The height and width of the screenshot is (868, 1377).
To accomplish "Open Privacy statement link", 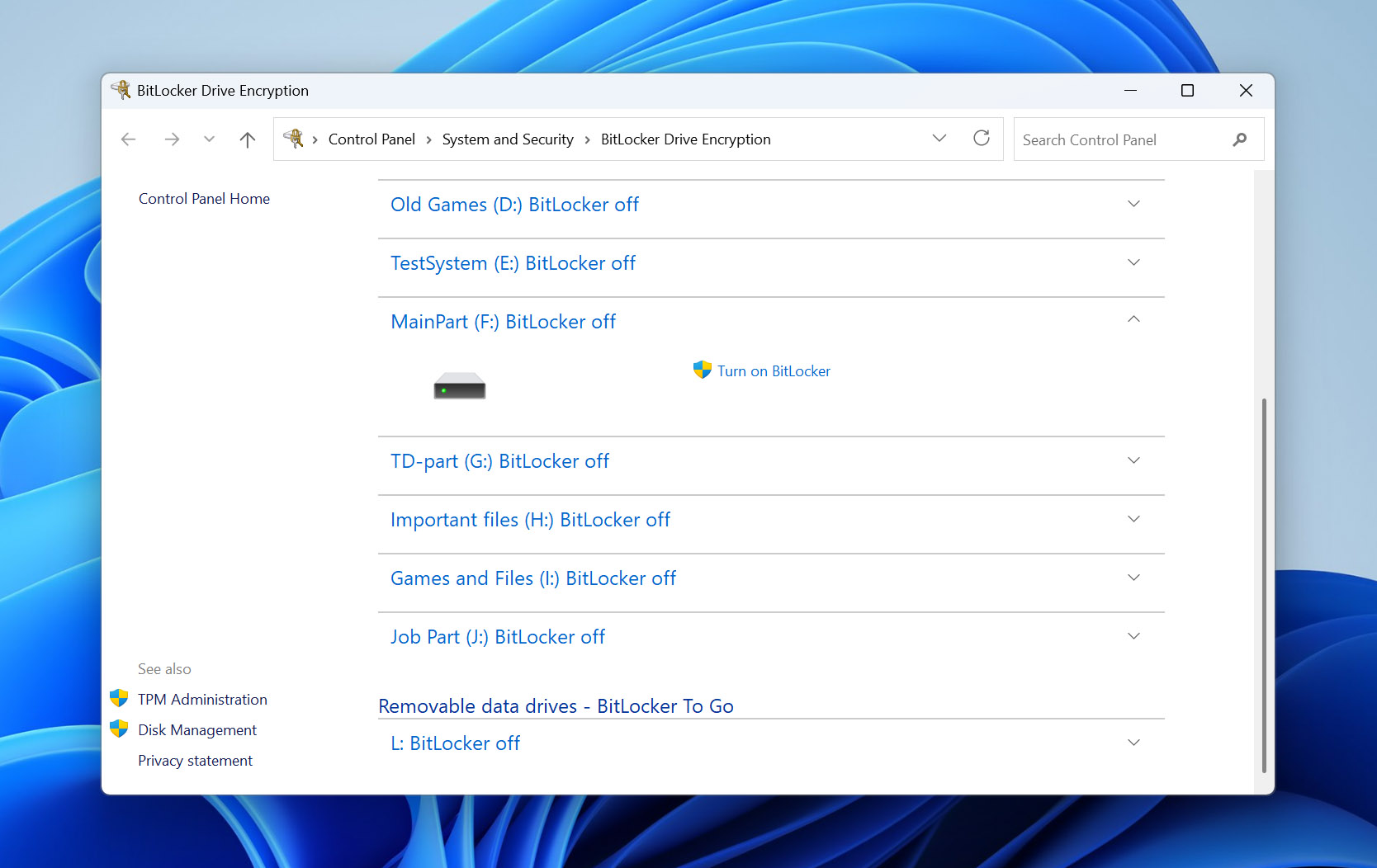I will point(195,761).
